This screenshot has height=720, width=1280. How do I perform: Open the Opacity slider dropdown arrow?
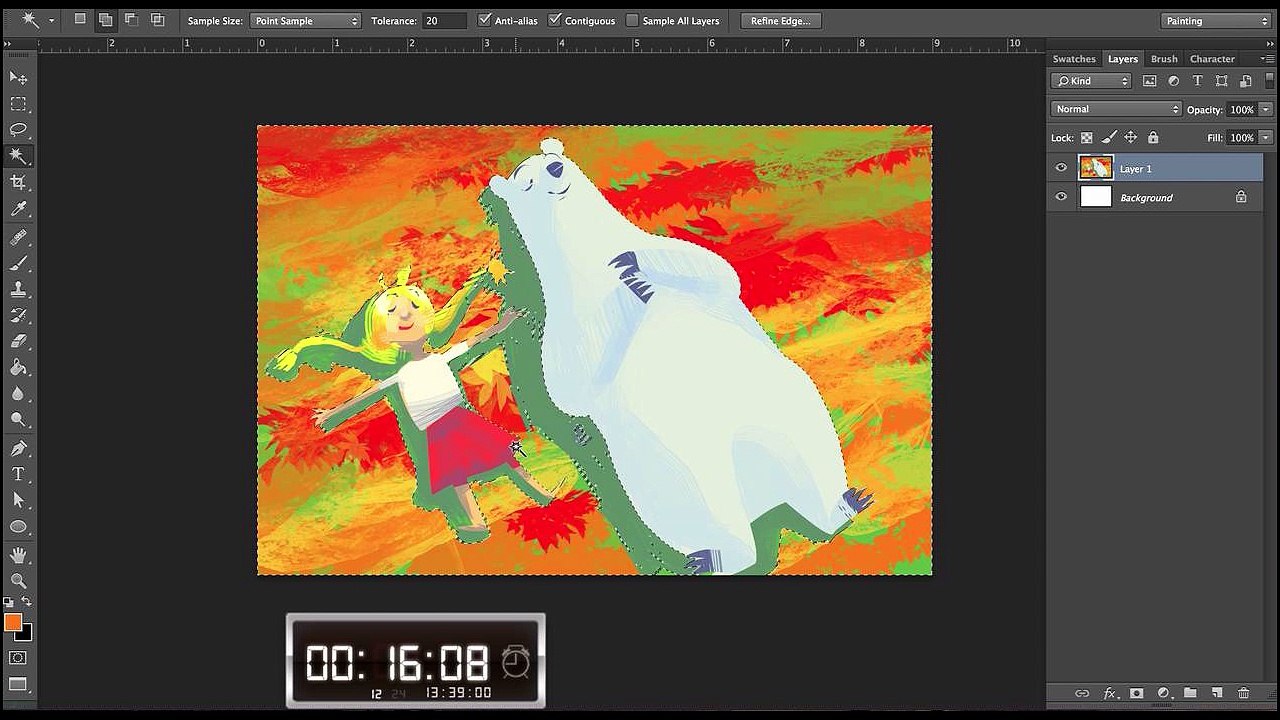pyautogui.click(x=1266, y=109)
